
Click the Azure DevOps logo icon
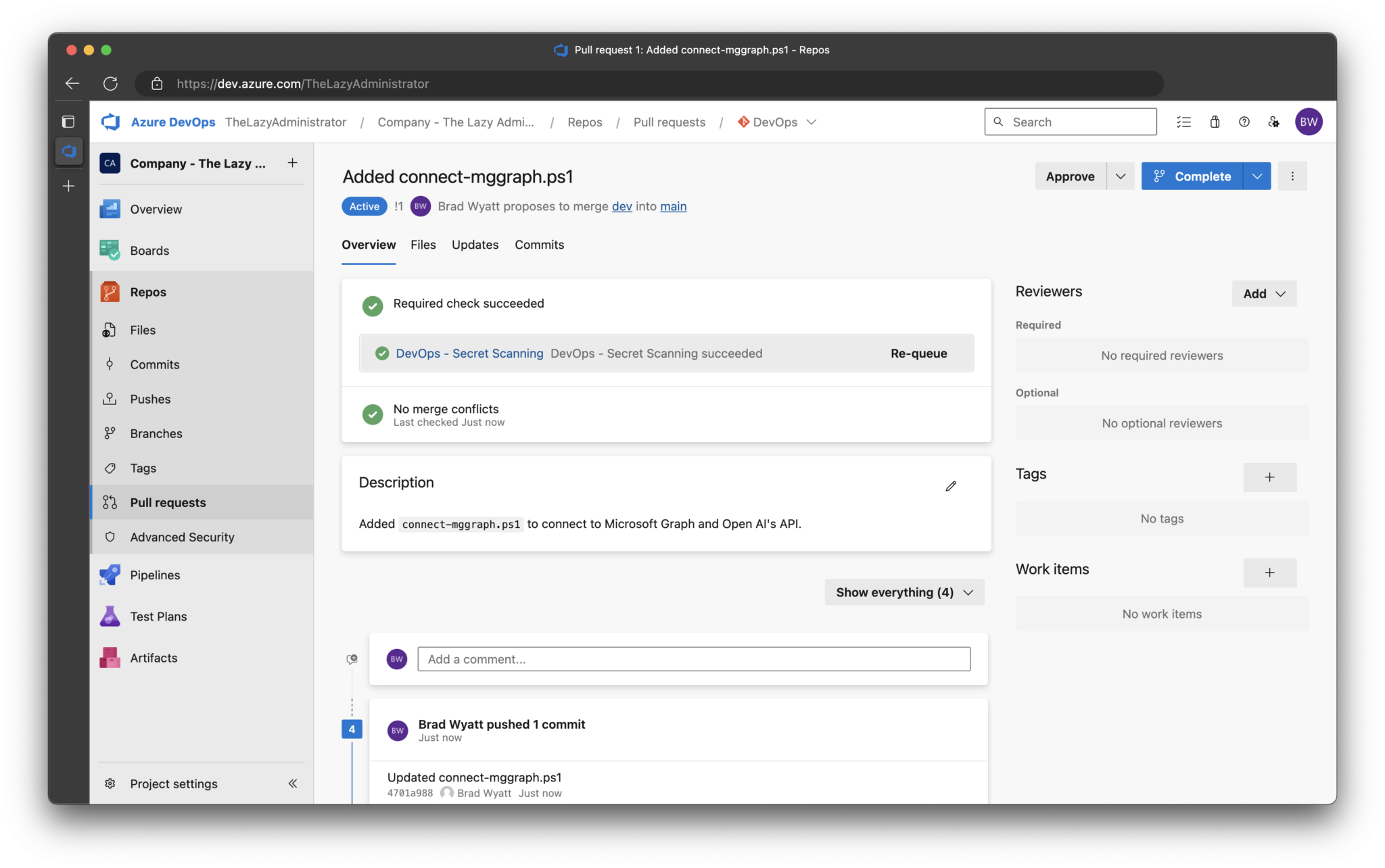coord(110,122)
